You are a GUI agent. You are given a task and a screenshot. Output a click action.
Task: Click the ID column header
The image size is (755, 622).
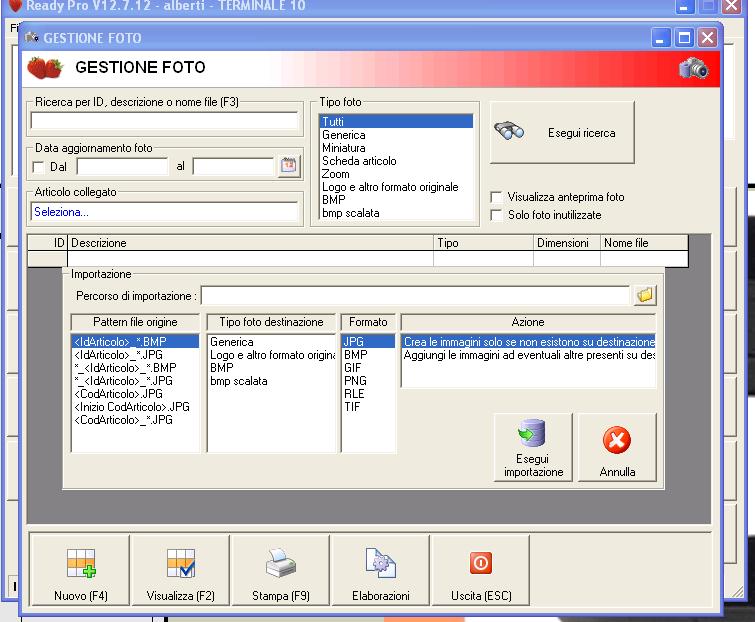point(48,243)
